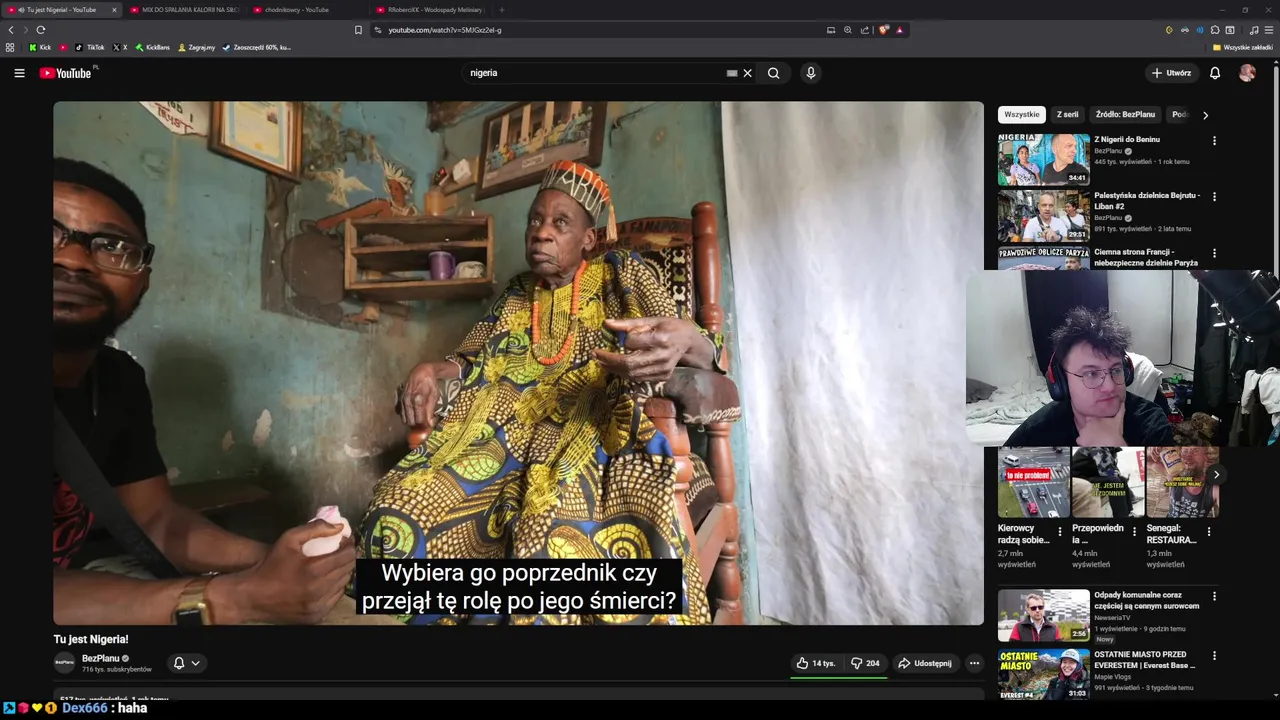The image size is (1280, 720).
Task: Open Brave Rewards triangle icon
Action: coord(899,30)
